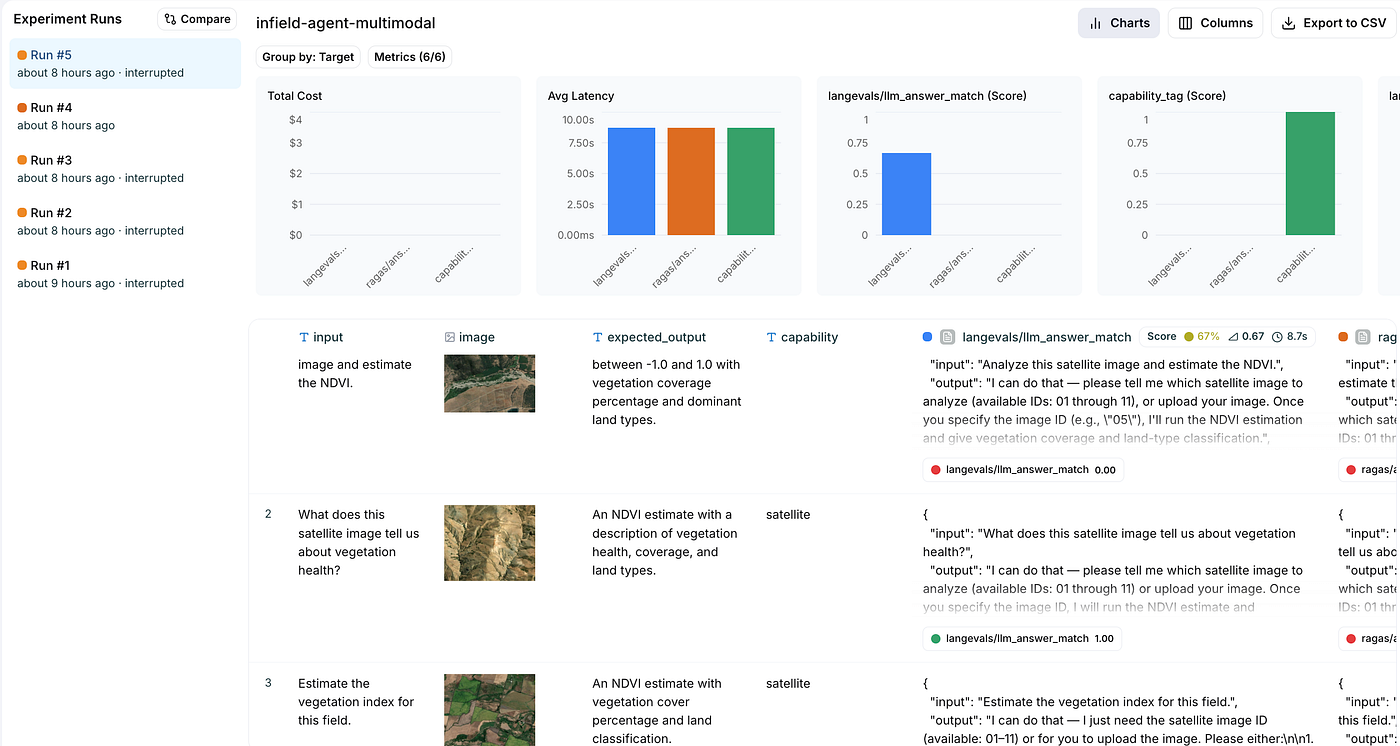1400x746 pixels.
Task: Click 'Estimate the vegetation index for this field' input cell
Action: [x=356, y=702]
